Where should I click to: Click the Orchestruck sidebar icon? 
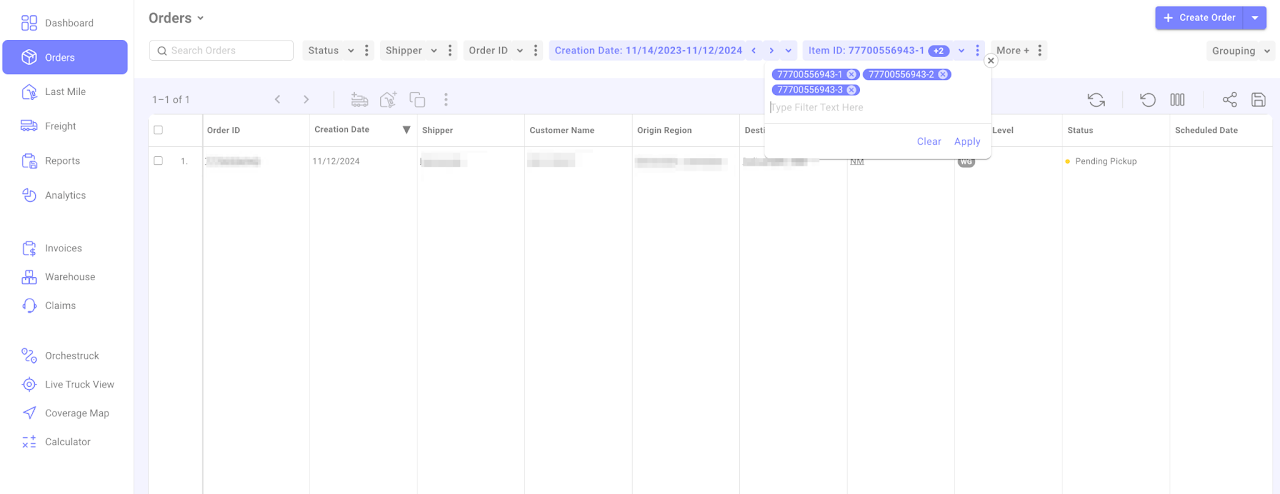29,356
